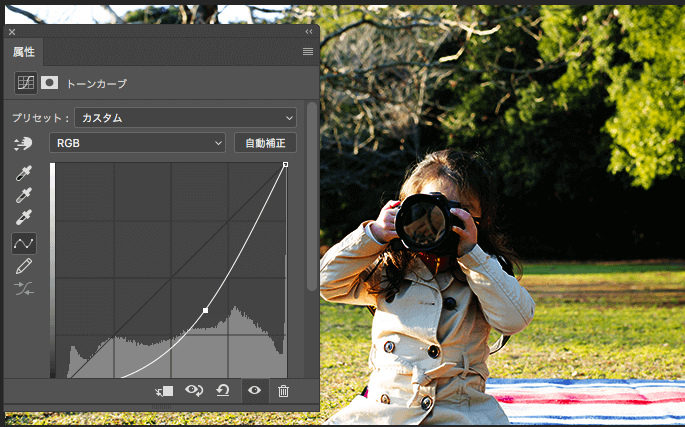Reset curves to adjustment defaults
The image size is (685, 427).
(224, 391)
